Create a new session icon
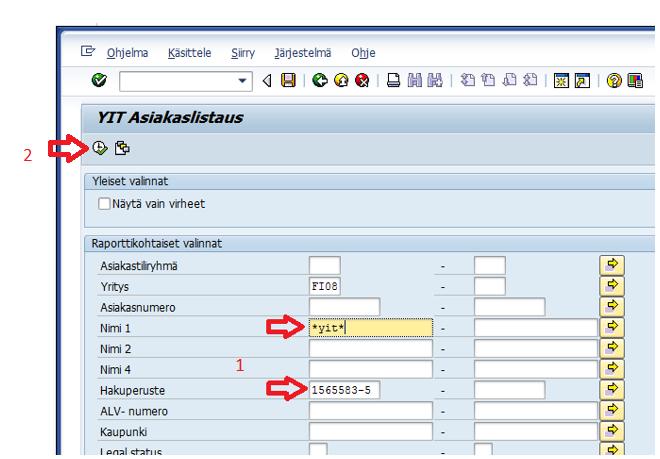 (x=561, y=80)
